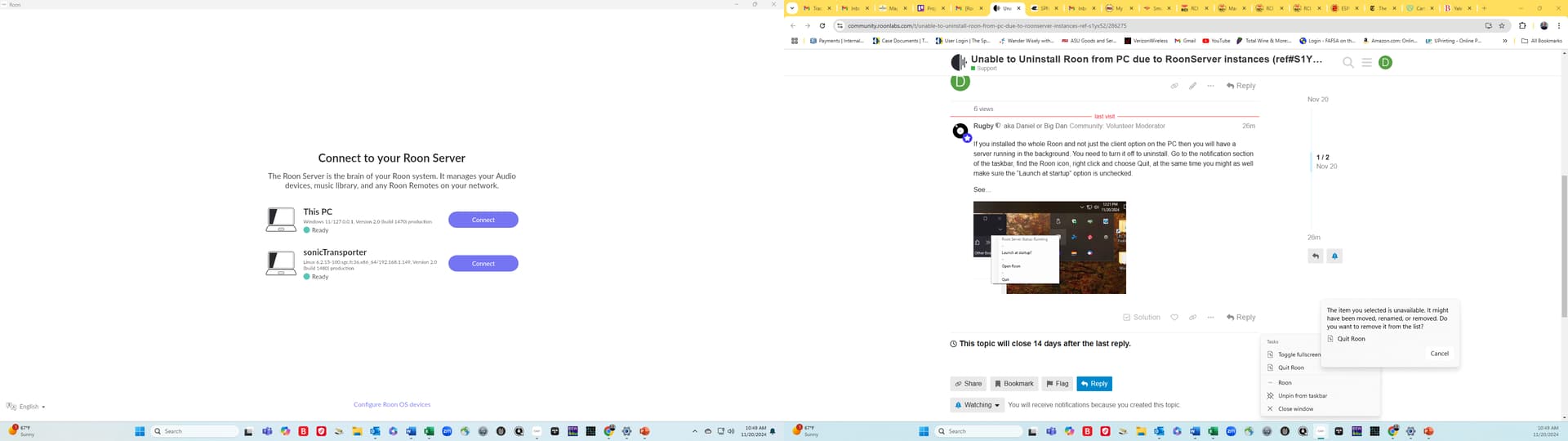
Task: Reload the Roon community page
Action: 822,25
